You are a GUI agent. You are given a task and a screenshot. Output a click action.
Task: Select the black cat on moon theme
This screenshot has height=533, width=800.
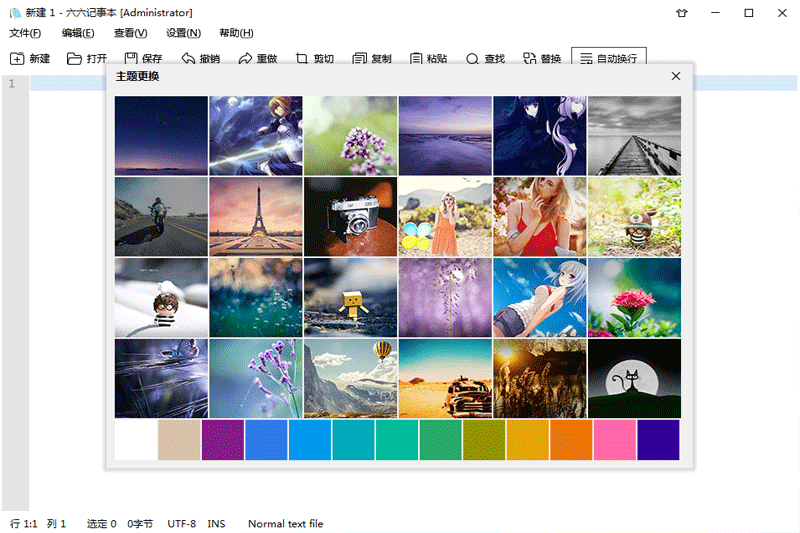[x=634, y=378]
